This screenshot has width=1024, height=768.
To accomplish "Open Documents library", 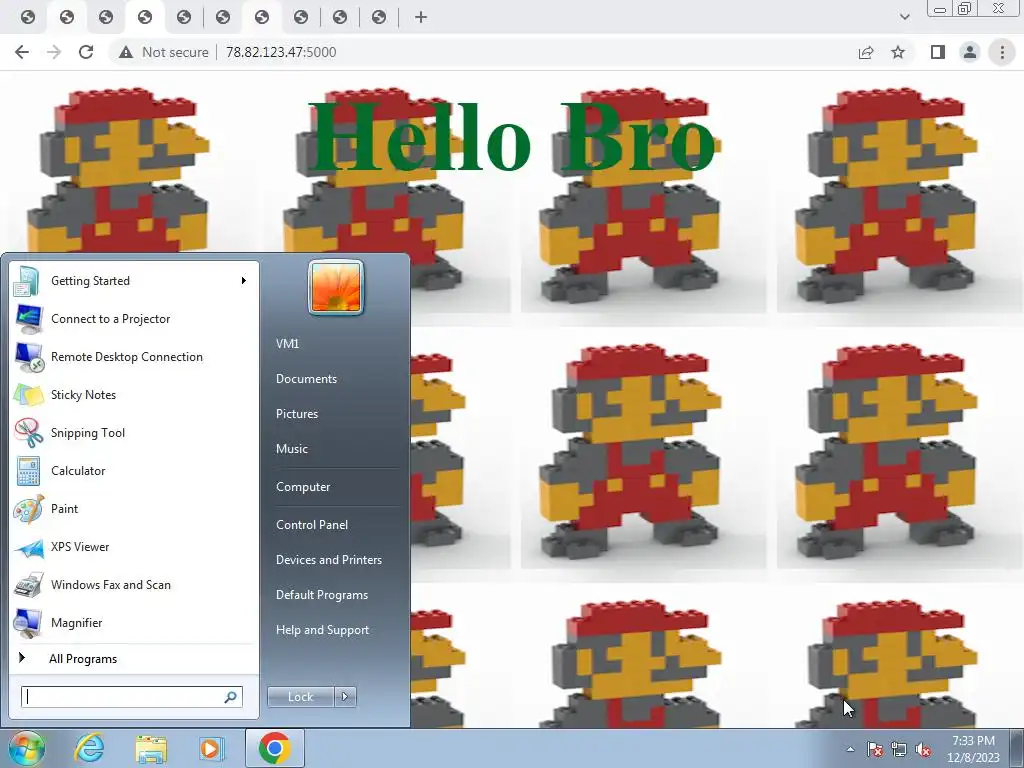I will pos(306,379).
